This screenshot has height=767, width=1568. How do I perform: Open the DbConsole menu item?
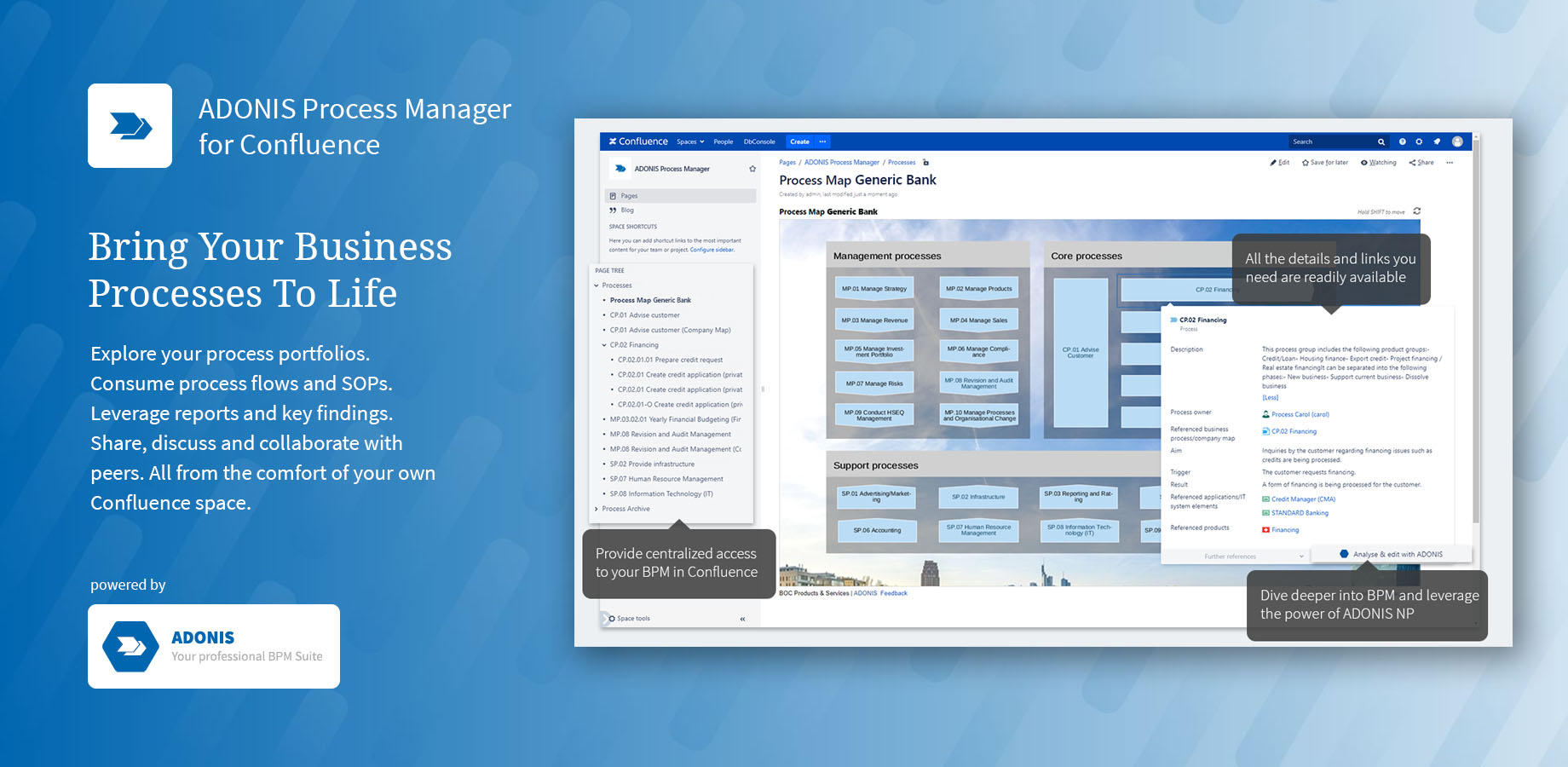[x=758, y=141]
